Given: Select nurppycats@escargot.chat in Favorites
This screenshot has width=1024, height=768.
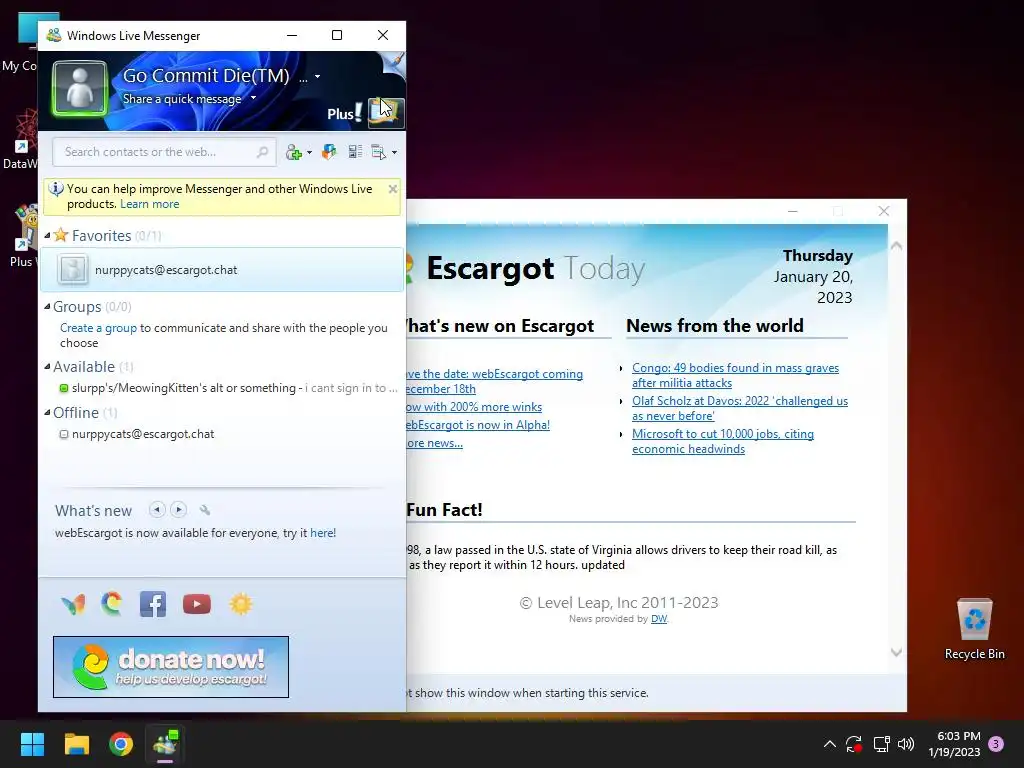Looking at the screenshot, I should [222, 270].
